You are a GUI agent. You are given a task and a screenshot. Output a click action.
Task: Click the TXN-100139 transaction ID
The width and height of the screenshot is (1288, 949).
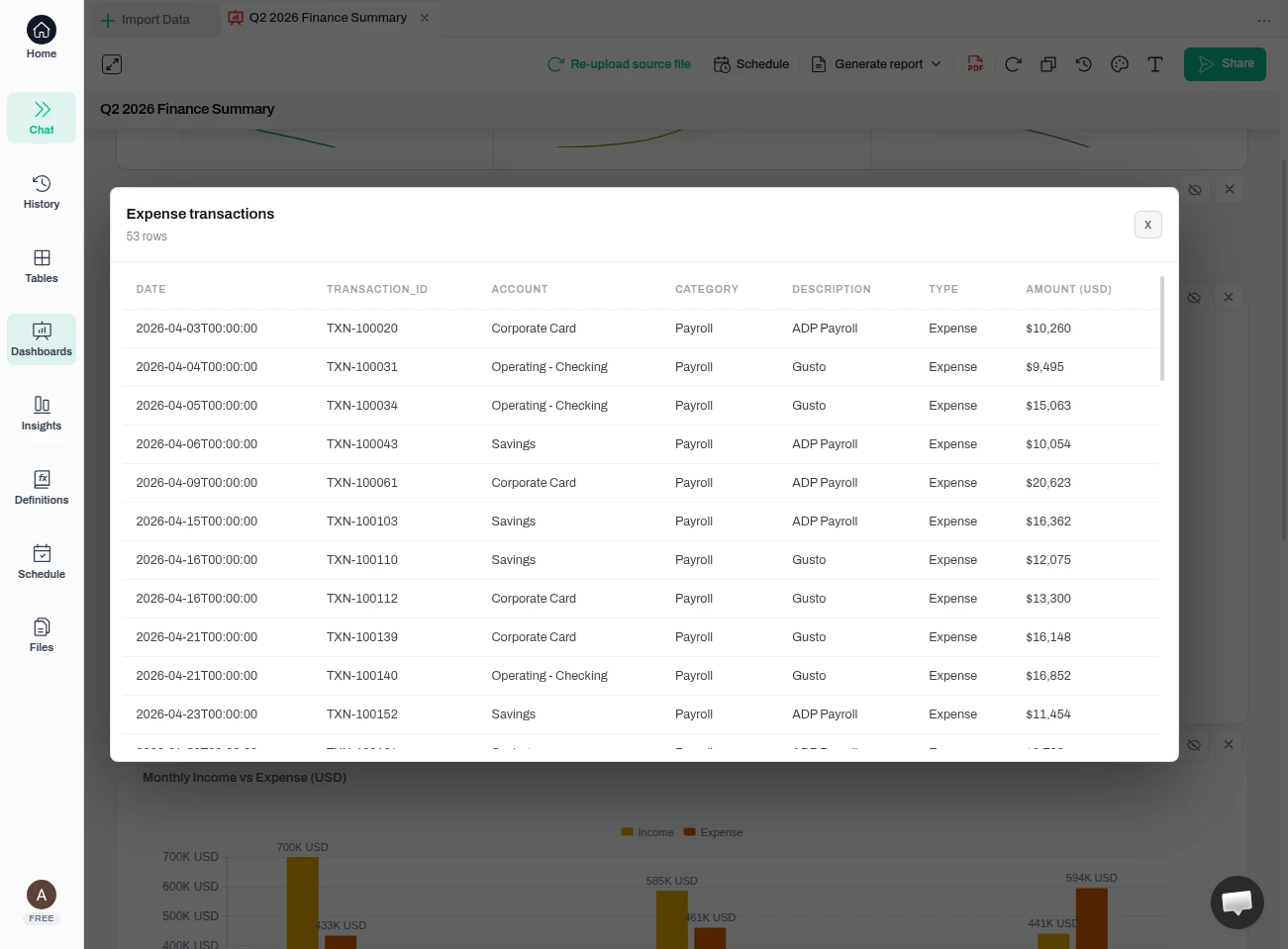point(362,637)
